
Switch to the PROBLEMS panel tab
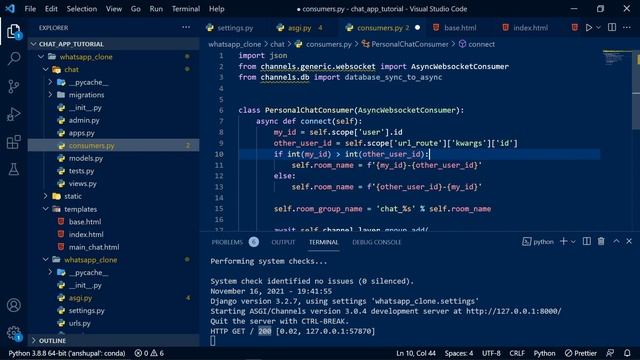click(x=235, y=242)
